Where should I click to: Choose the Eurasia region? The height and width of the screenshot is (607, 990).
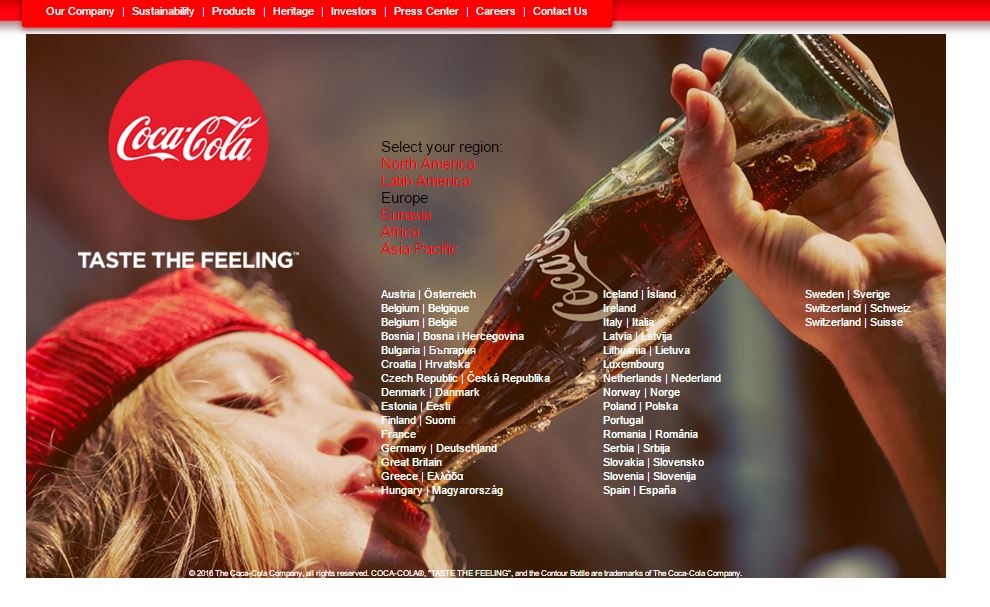(406, 215)
